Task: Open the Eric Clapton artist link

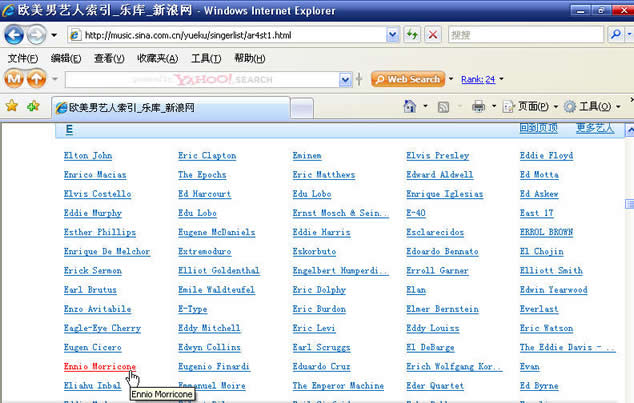Action: click(207, 156)
